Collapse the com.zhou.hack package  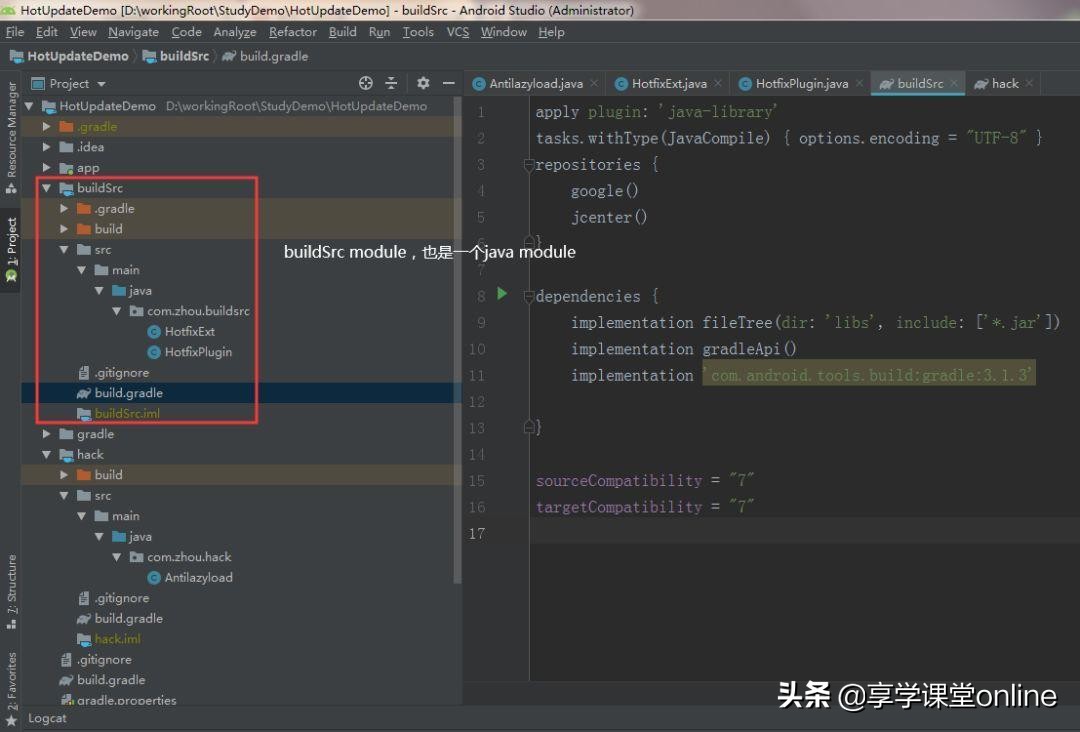tap(116, 556)
